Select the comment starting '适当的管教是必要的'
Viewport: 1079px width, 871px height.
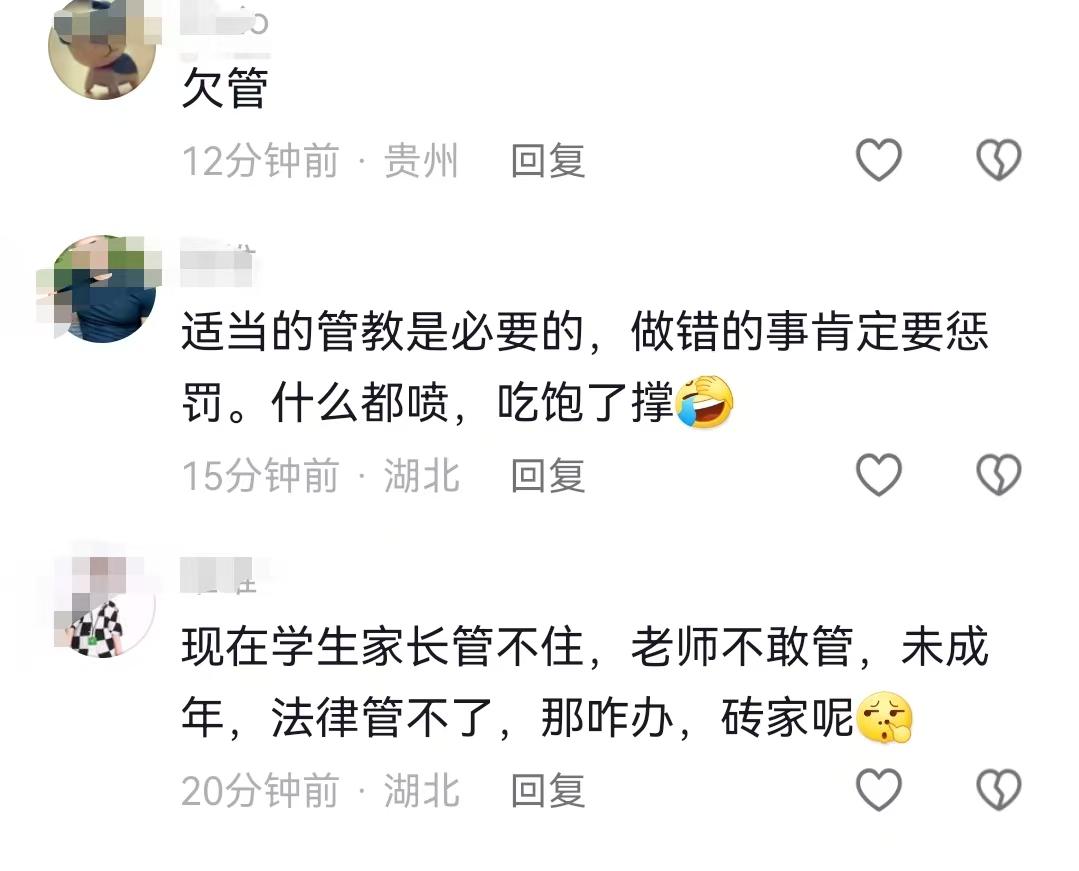tap(585, 366)
